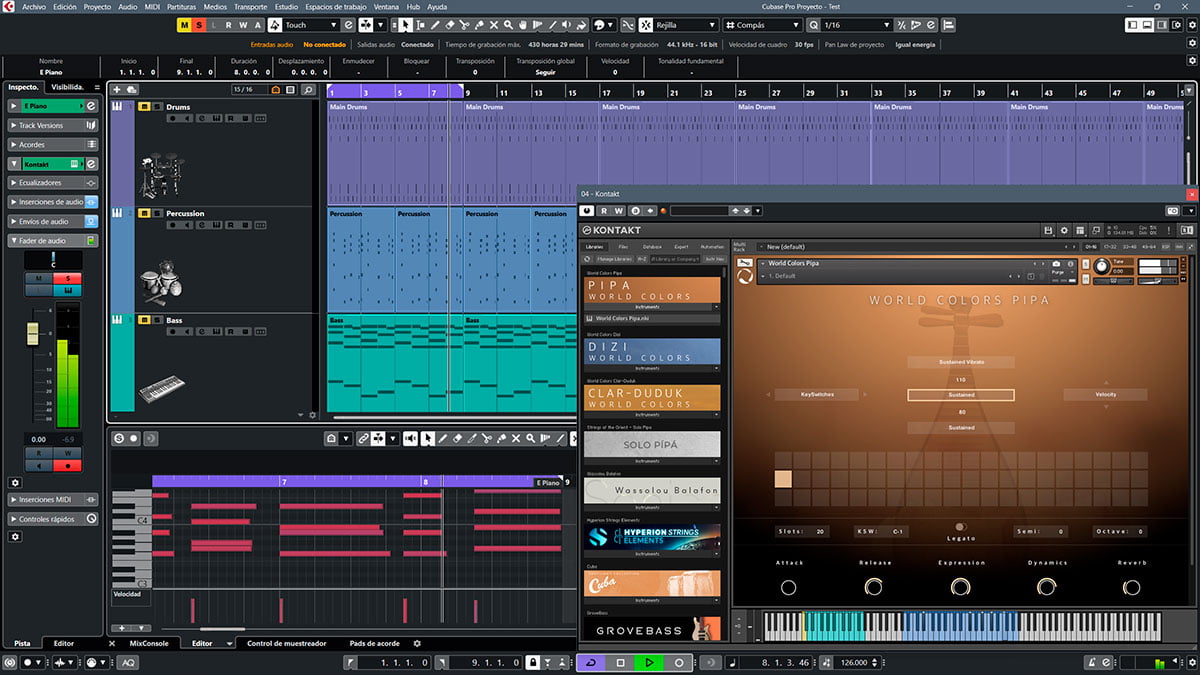1200x675 pixels.
Task: Open the Espacios de trabajo menu
Action: [x=336, y=6]
